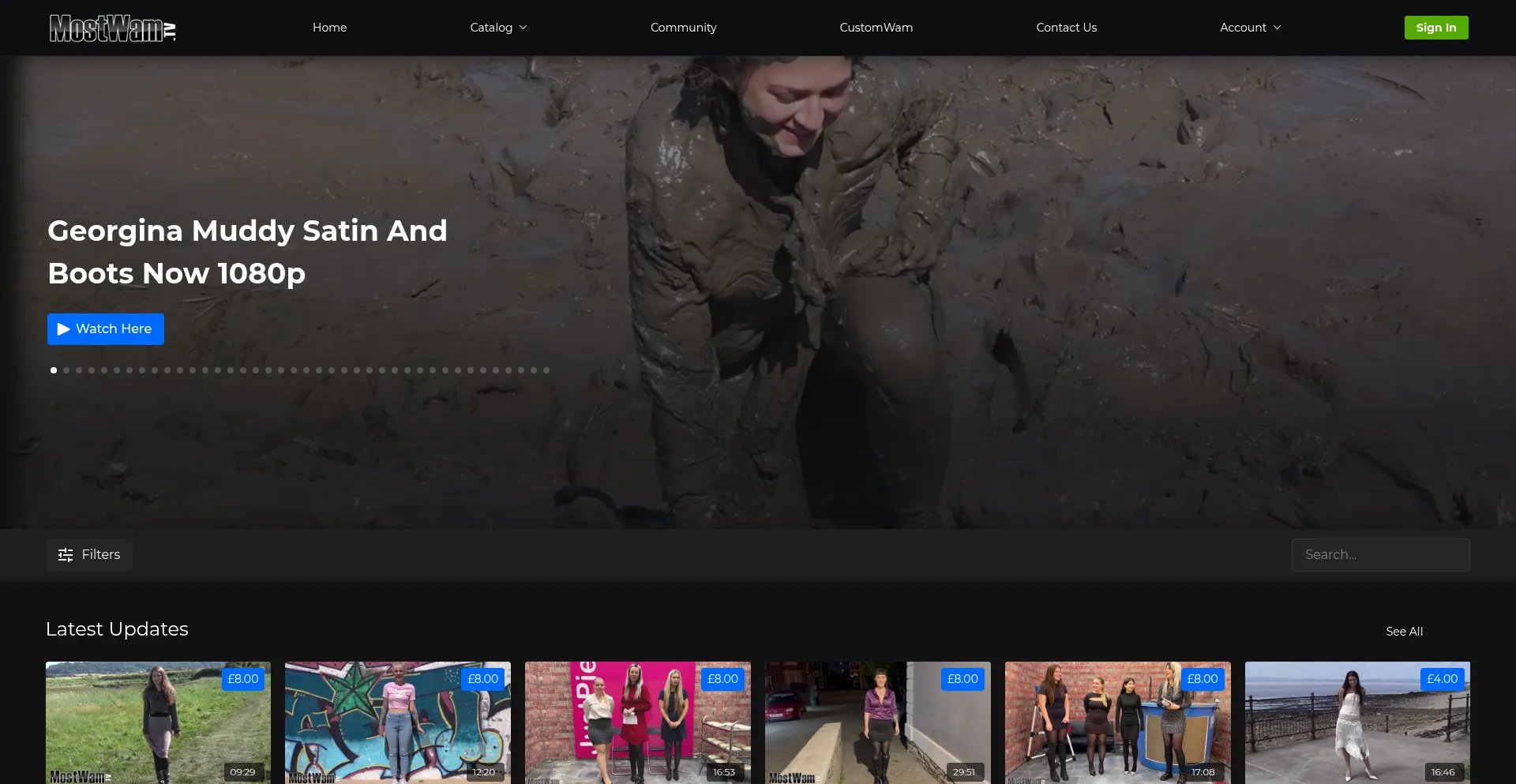Screen dimensions: 1516x784
Task: Open the Contact Us page
Action: tap(1066, 28)
